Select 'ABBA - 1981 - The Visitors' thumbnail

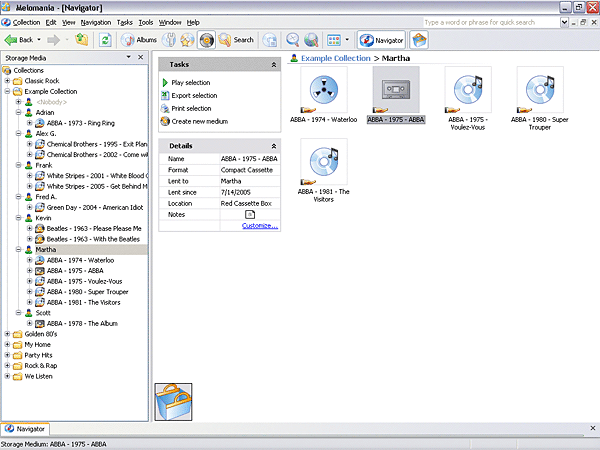(x=324, y=162)
